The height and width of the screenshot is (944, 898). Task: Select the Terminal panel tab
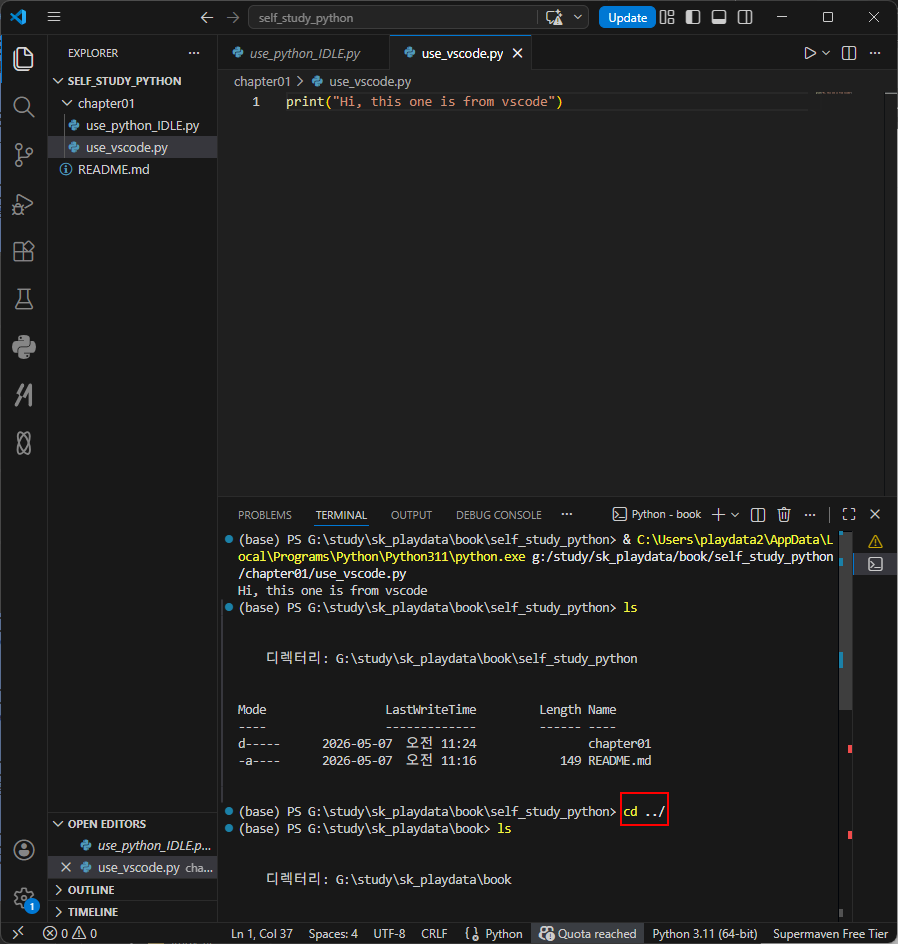pyautogui.click(x=341, y=515)
